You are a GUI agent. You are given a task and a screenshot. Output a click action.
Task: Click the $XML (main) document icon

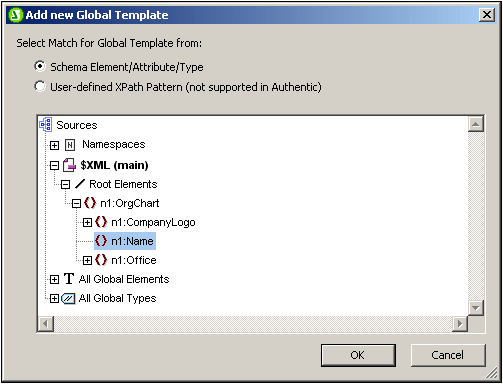pos(69,165)
